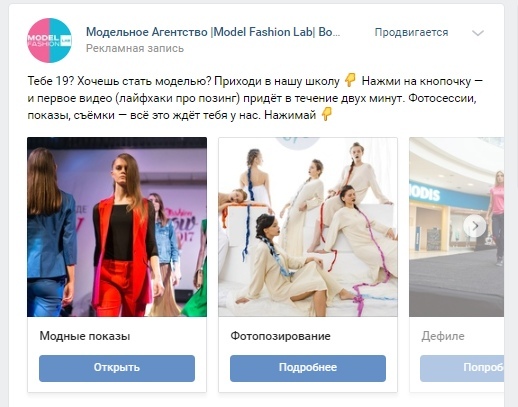Click the Продвигается status label

pyautogui.click(x=411, y=32)
